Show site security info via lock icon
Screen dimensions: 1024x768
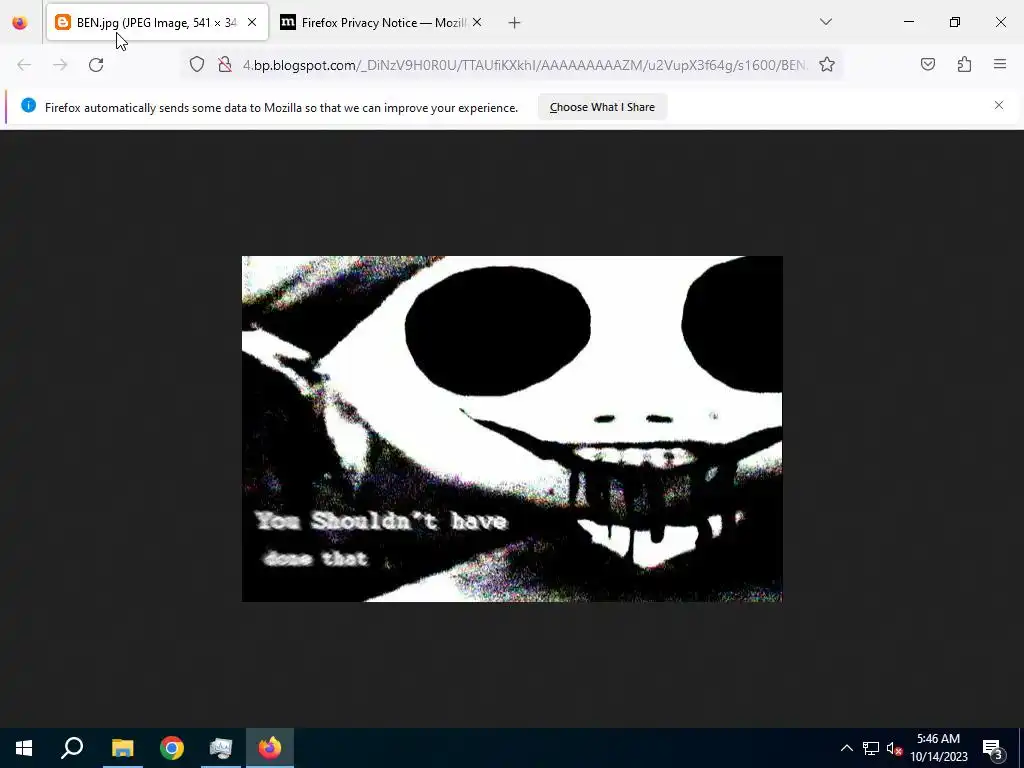click(x=225, y=65)
